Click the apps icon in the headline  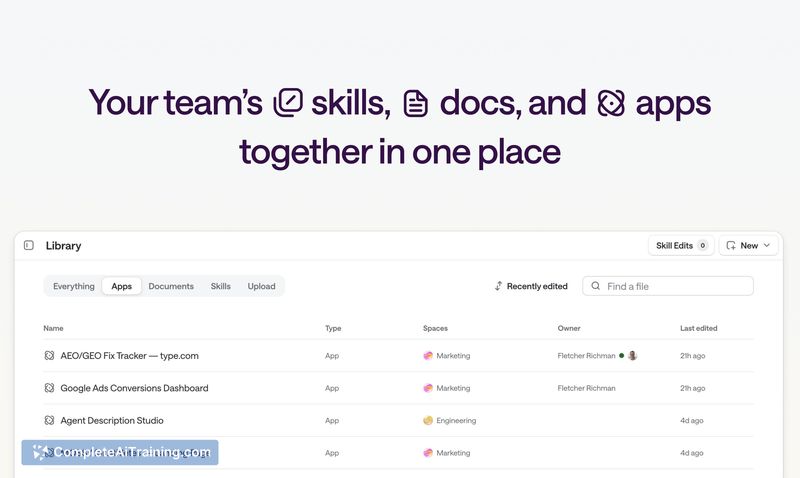coord(611,103)
